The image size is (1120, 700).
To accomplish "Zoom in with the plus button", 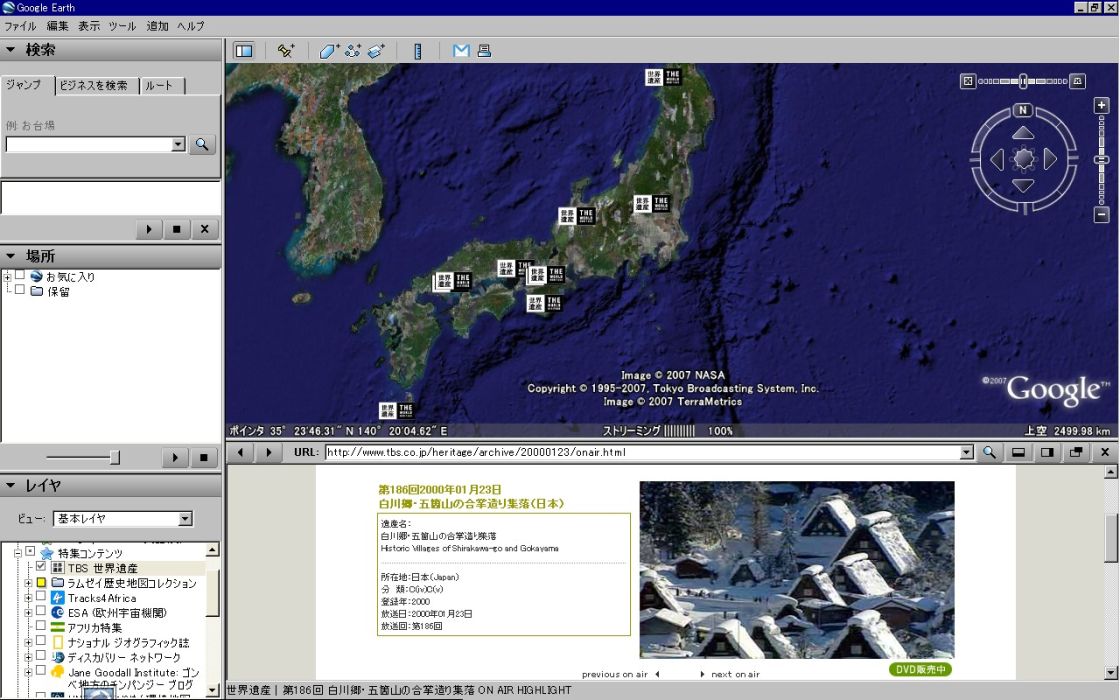I will pyautogui.click(x=1101, y=106).
